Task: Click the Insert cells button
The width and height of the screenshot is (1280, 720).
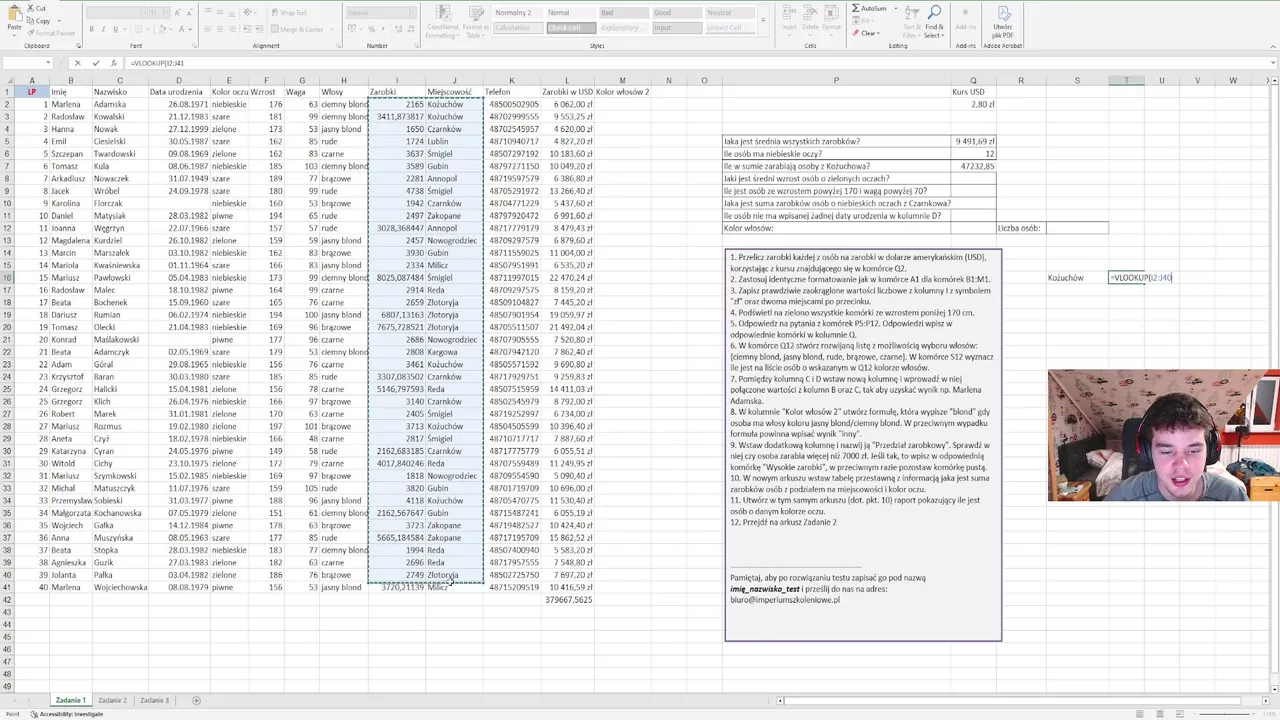Action: pos(789,20)
